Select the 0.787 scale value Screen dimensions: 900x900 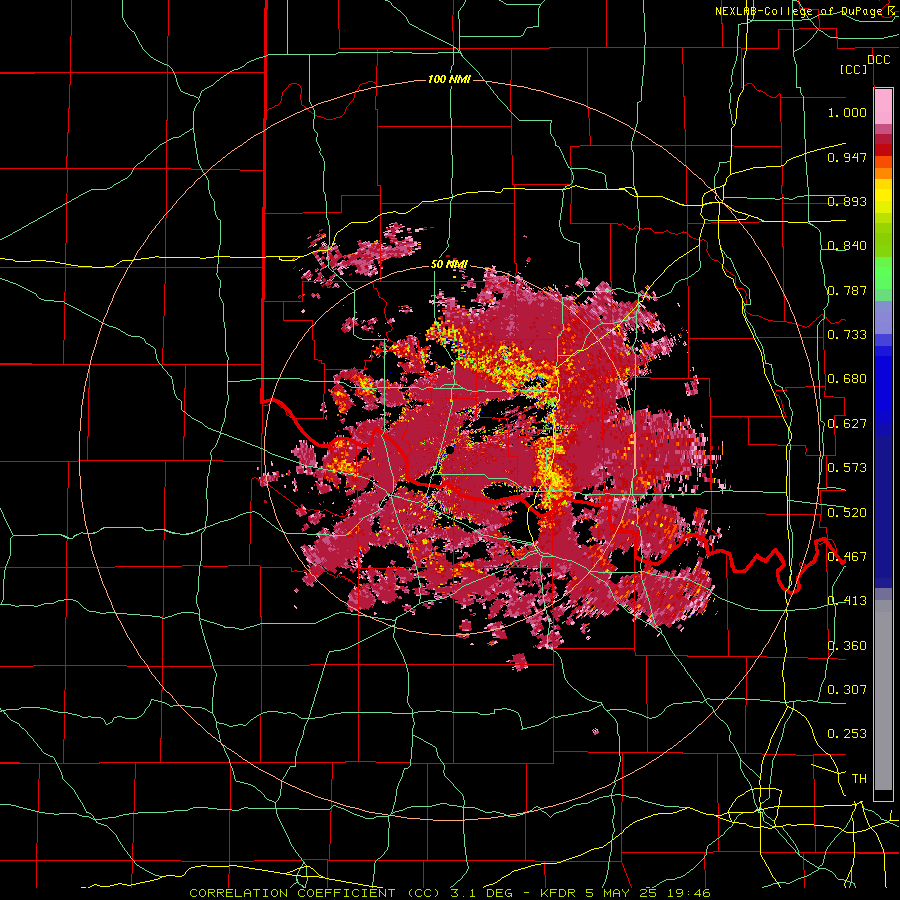[x=847, y=290]
